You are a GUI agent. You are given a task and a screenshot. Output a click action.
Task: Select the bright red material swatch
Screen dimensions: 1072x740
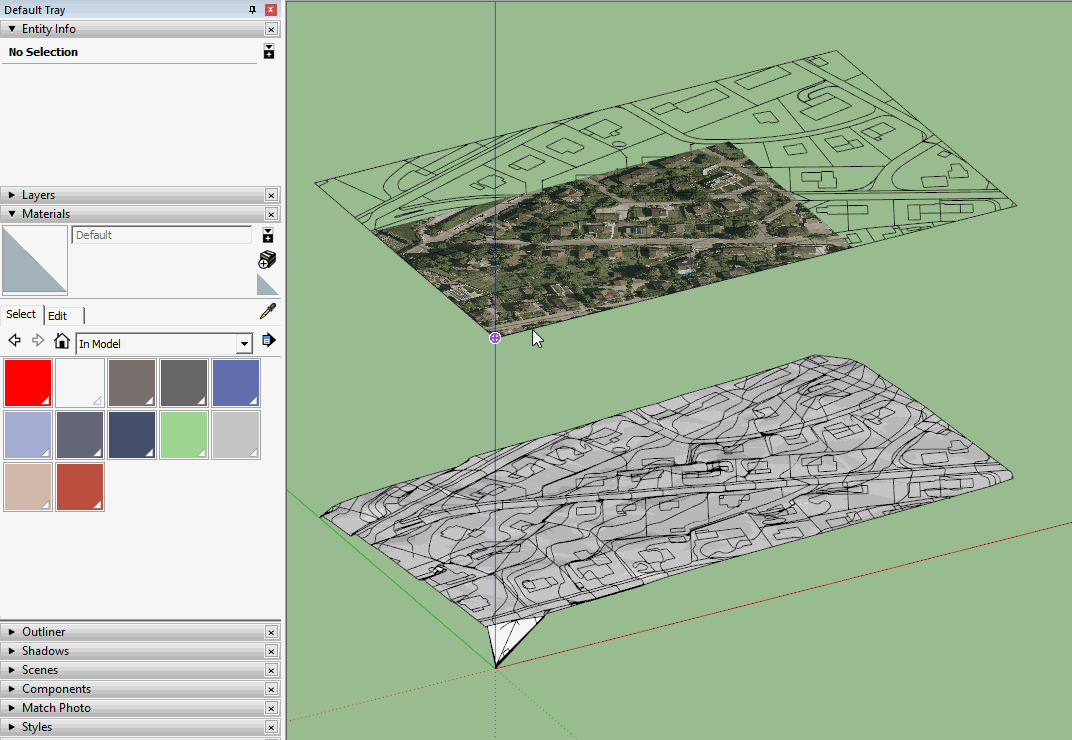(x=28, y=383)
